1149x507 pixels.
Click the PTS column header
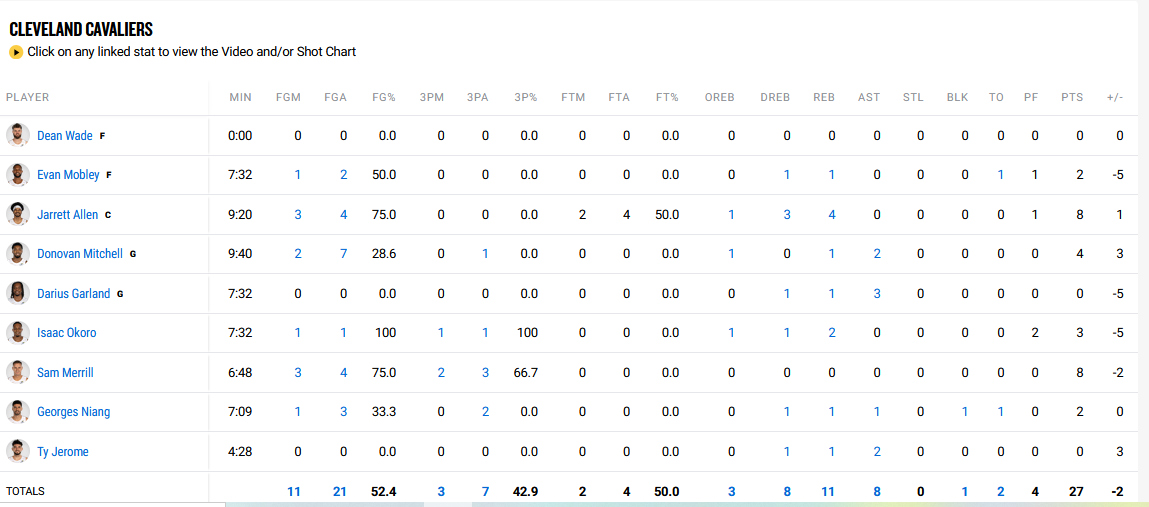1072,98
